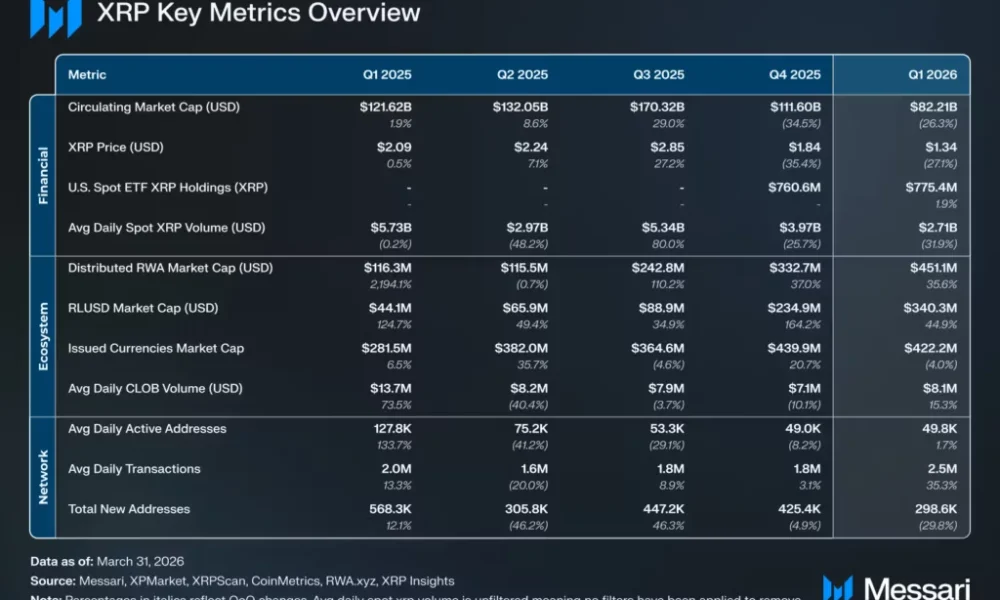This screenshot has width=1000, height=600.
Task: Click the "35.3%" transactions change figure
Action: [941, 485]
